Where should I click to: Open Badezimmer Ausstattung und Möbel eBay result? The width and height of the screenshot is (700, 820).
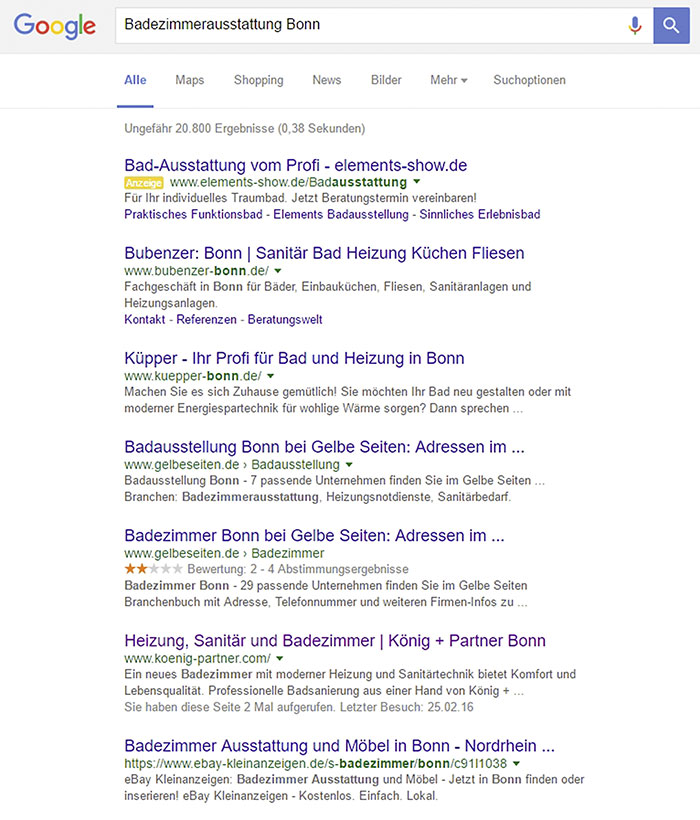(x=339, y=746)
